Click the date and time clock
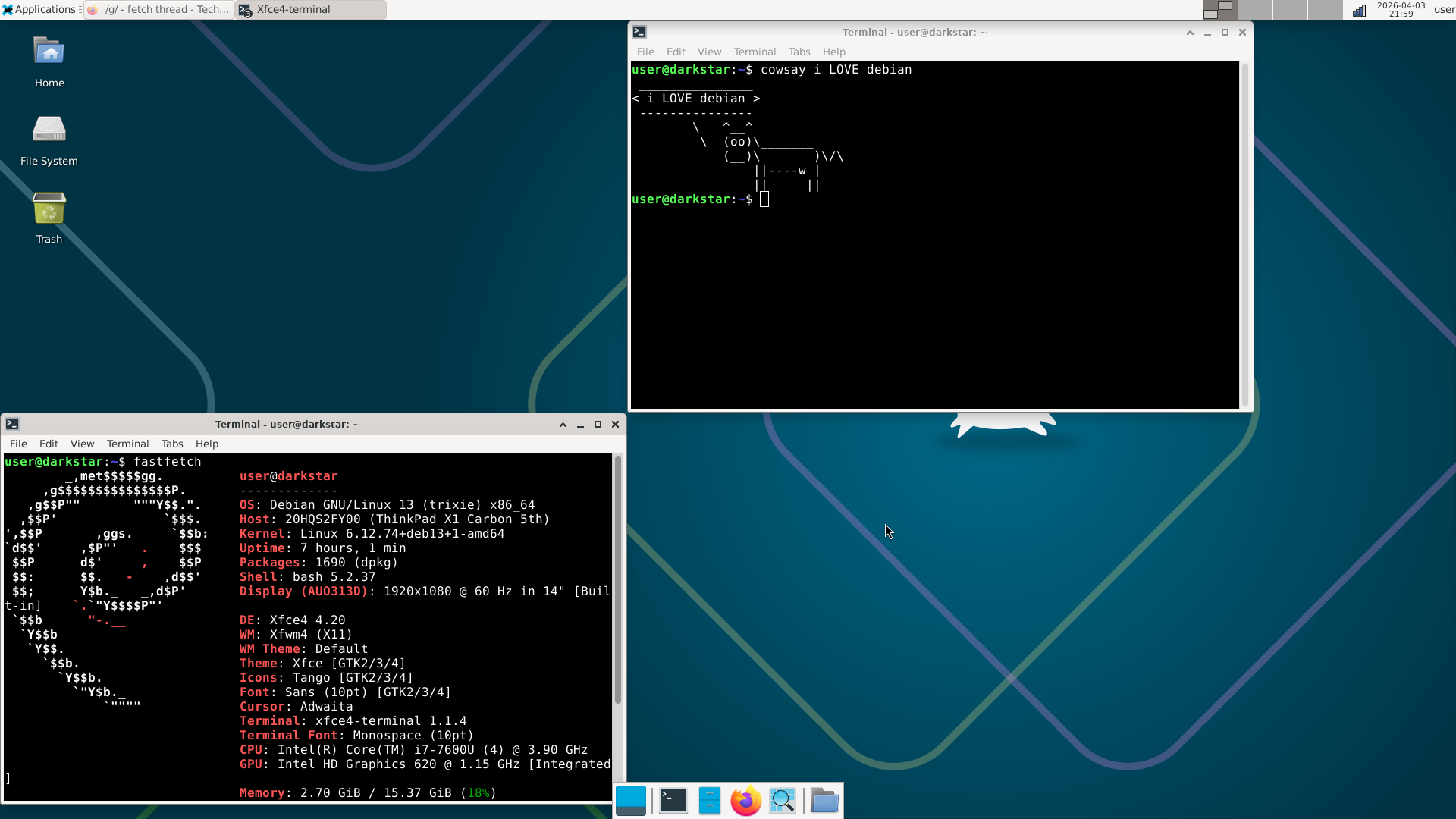 [1400, 10]
